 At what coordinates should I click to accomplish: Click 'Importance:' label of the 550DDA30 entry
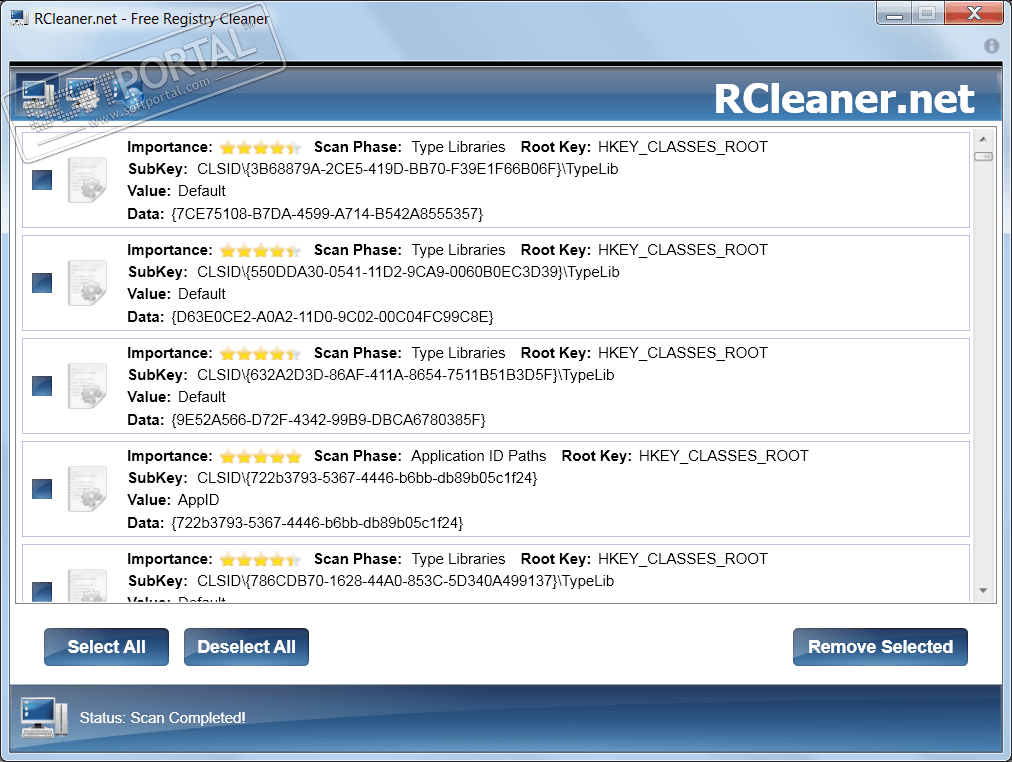[170, 250]
